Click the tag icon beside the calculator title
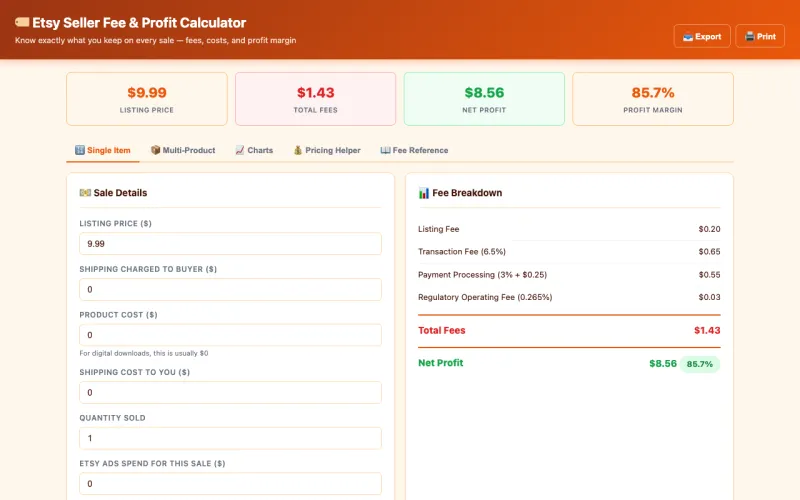The image size is (800, 500). click(x=22, y=23)
